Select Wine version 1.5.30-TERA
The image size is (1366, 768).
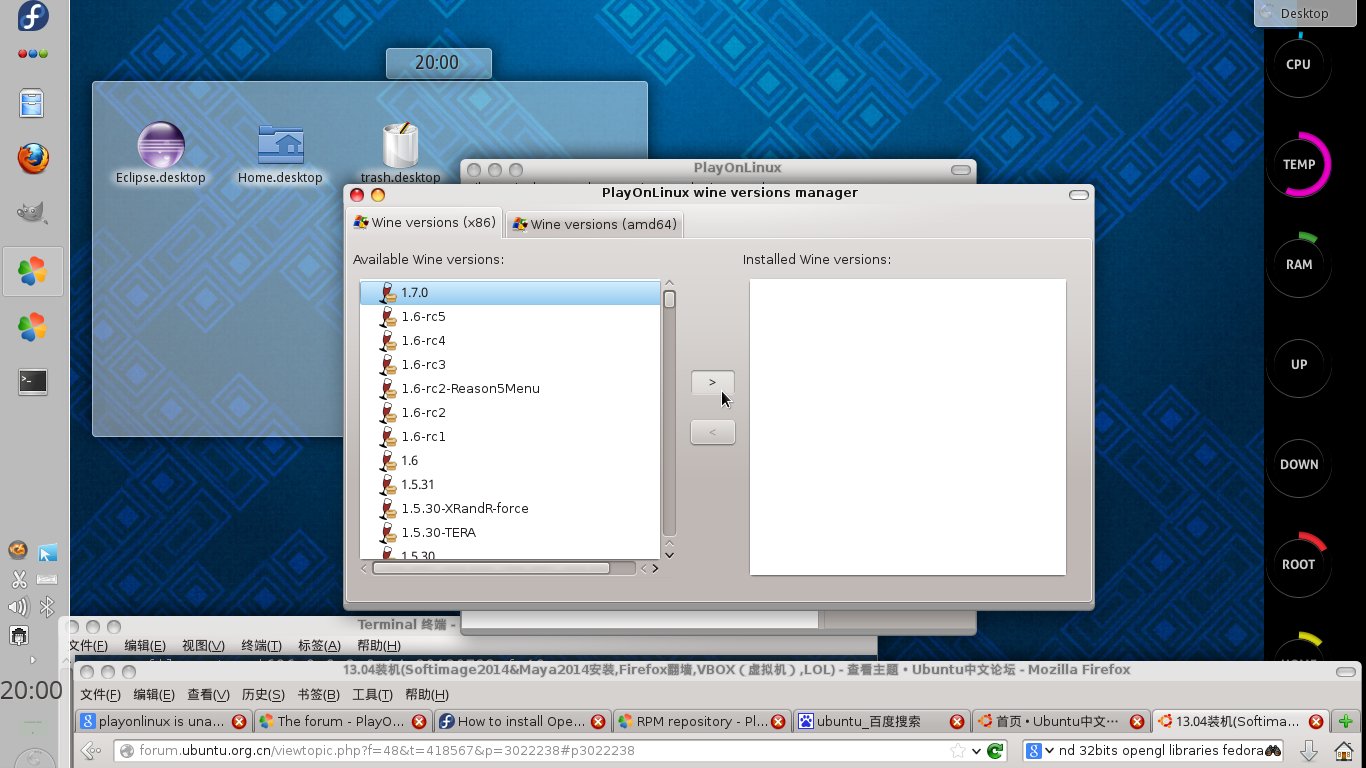click(x=510, y=533)
